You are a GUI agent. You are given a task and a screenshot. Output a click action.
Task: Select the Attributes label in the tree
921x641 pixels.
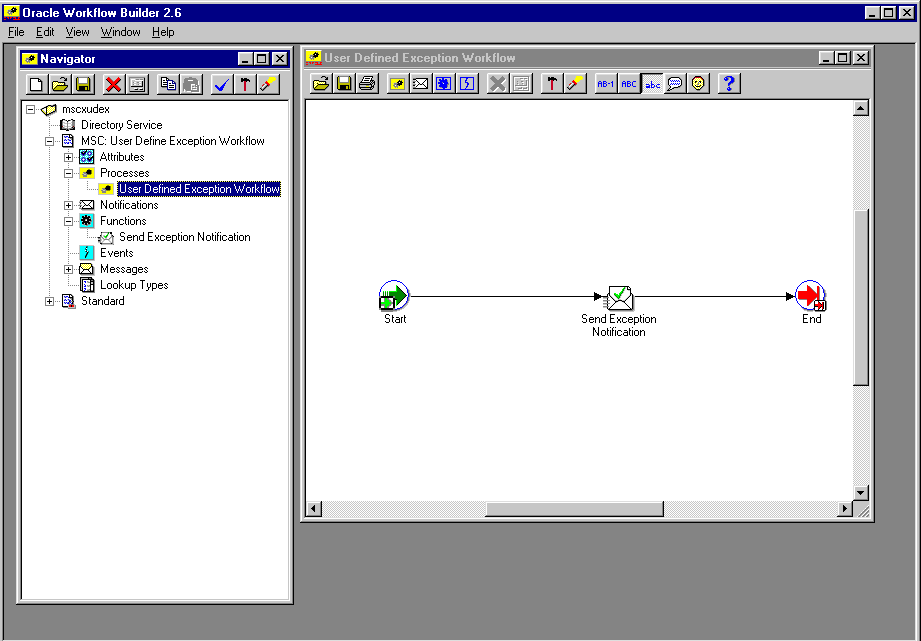122,157
